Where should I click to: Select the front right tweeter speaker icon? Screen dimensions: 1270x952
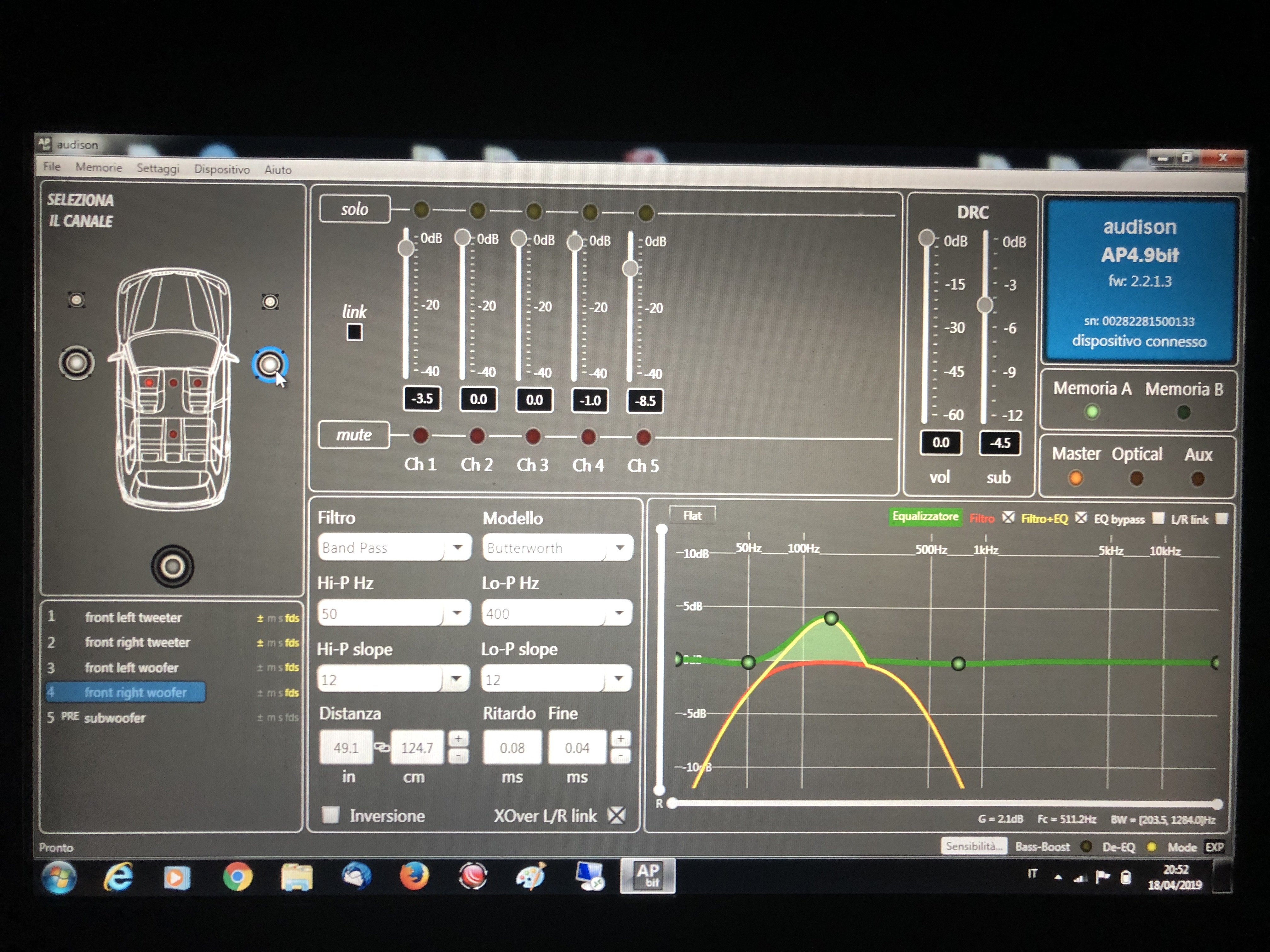270,302
